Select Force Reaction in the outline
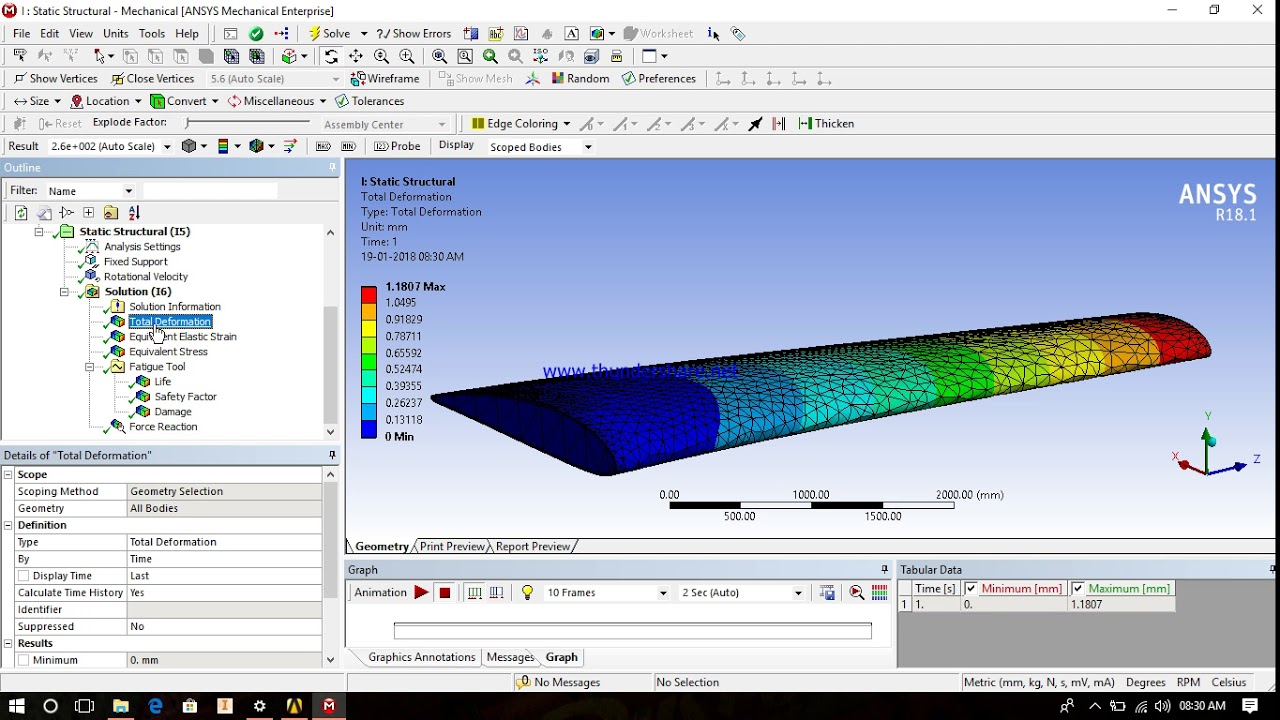 pos(163,427)
